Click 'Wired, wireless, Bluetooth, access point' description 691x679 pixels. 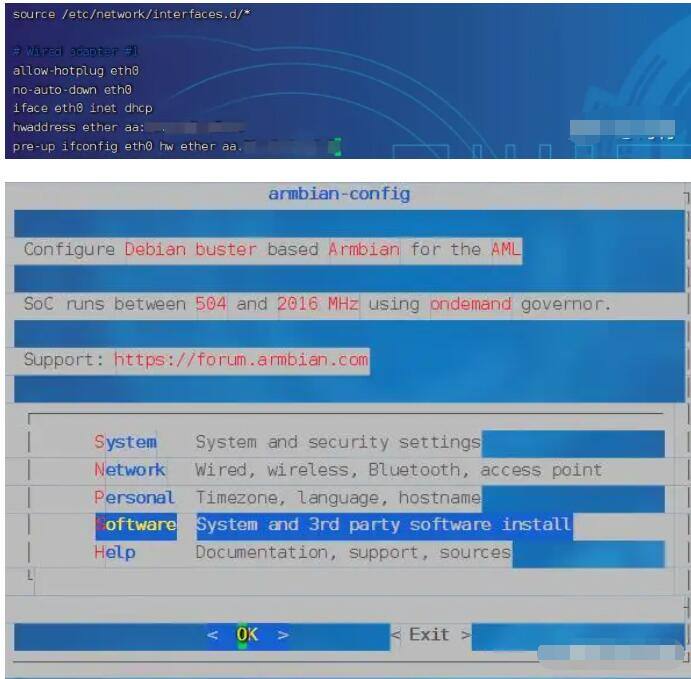click(398, 470)
